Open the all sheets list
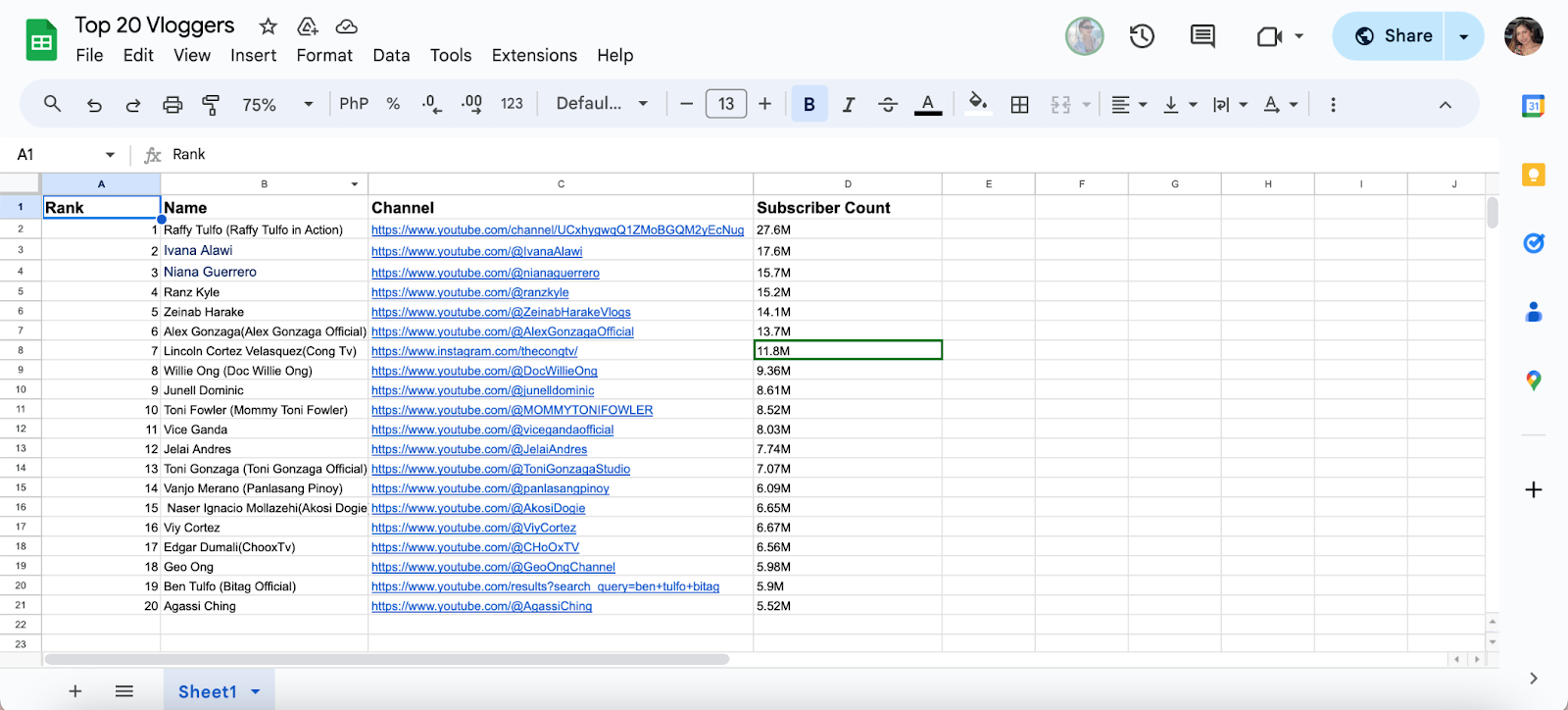Screen dimensions: 1568x710 (x=124, y=691)
